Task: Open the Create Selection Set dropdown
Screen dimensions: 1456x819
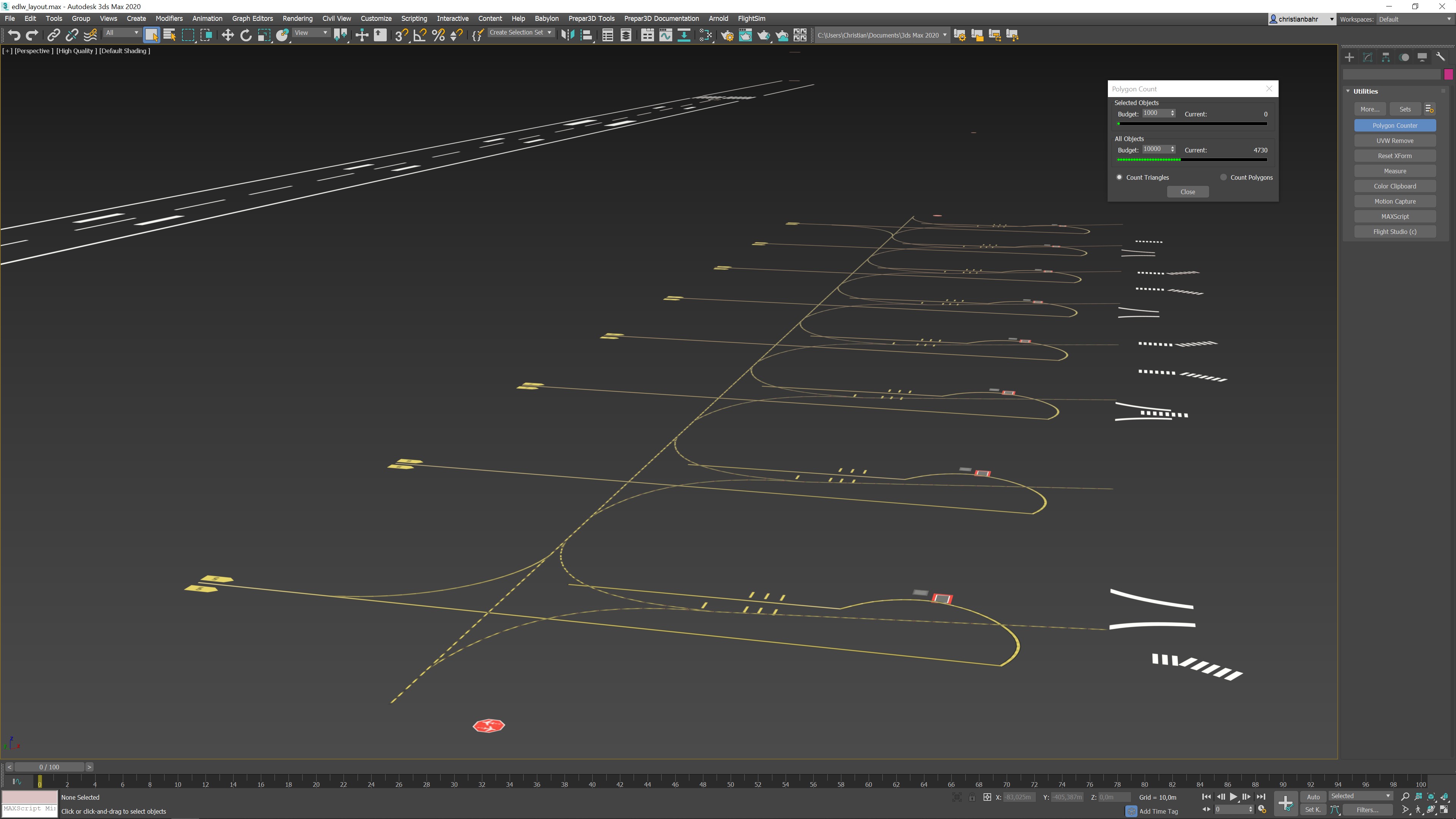Action: tap(520, 33)
